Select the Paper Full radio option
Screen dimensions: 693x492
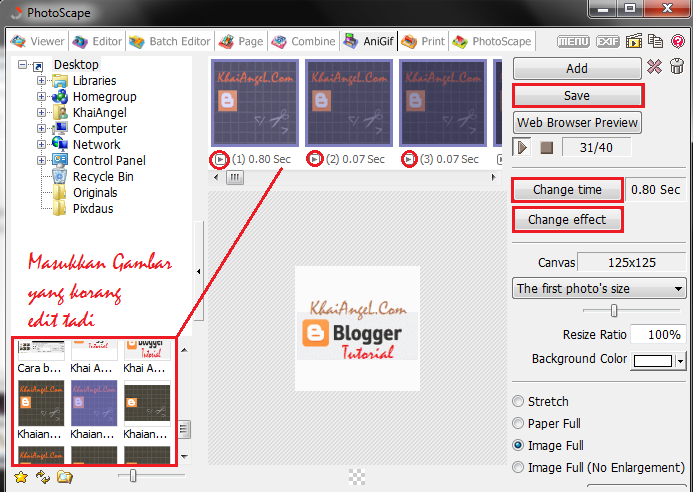[x=518, y=423]
